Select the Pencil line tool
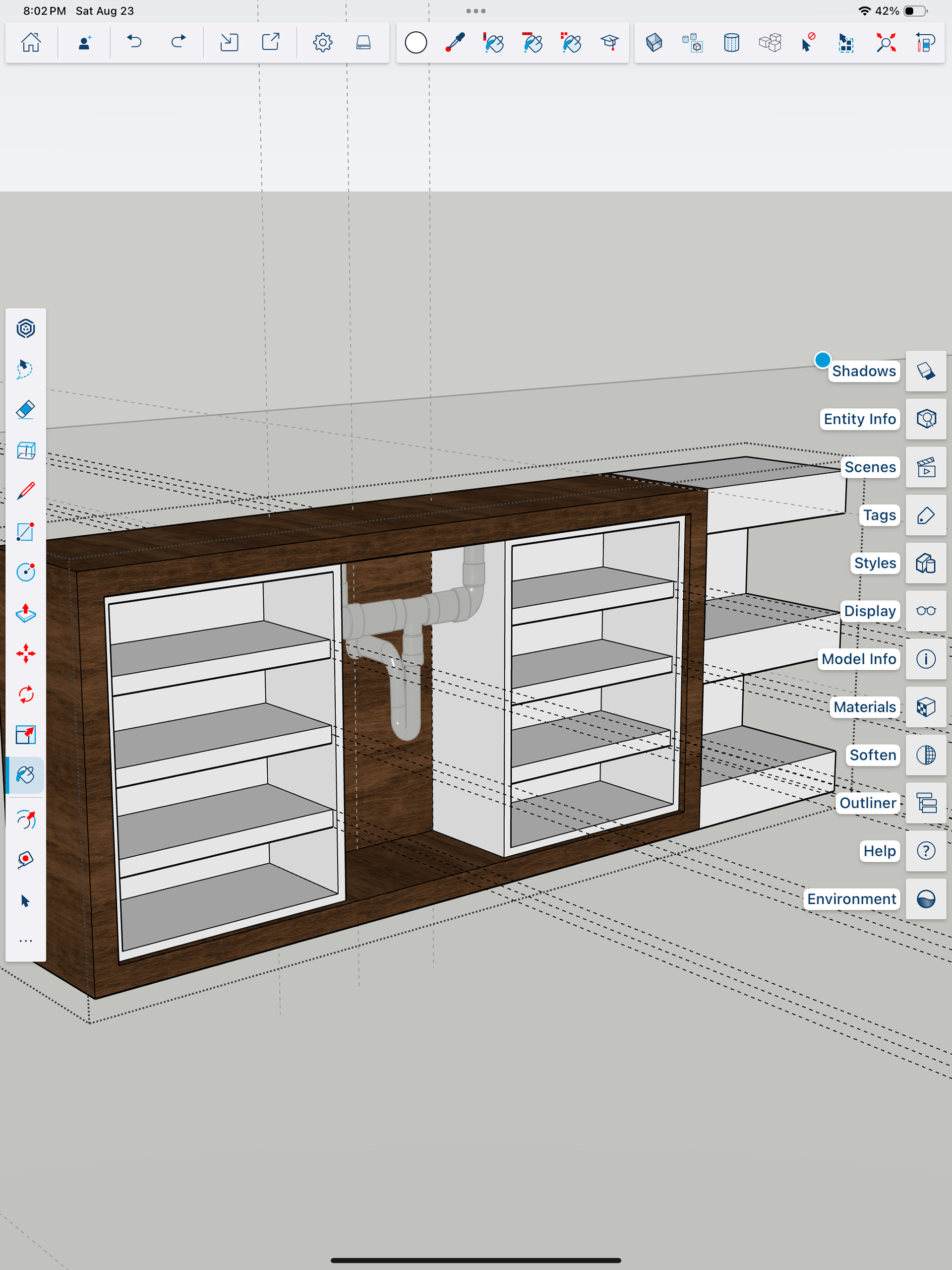The height and width of the screenshot is (1270, 952). (26, 491)
